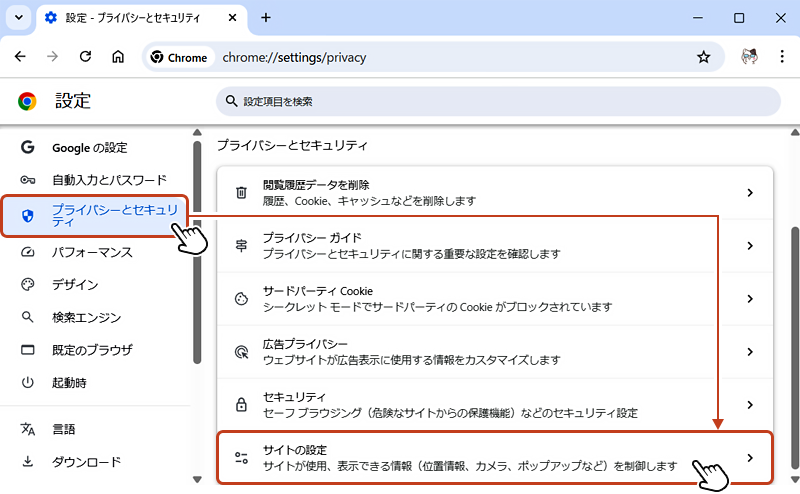Click the power icon for 起動時
This screenshot has width=800, height=494.
click(28, 382)
